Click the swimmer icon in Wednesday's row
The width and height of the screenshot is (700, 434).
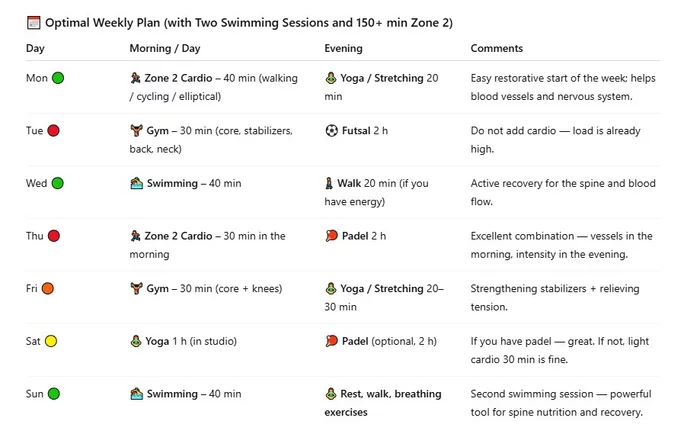[x=137, y=184]
